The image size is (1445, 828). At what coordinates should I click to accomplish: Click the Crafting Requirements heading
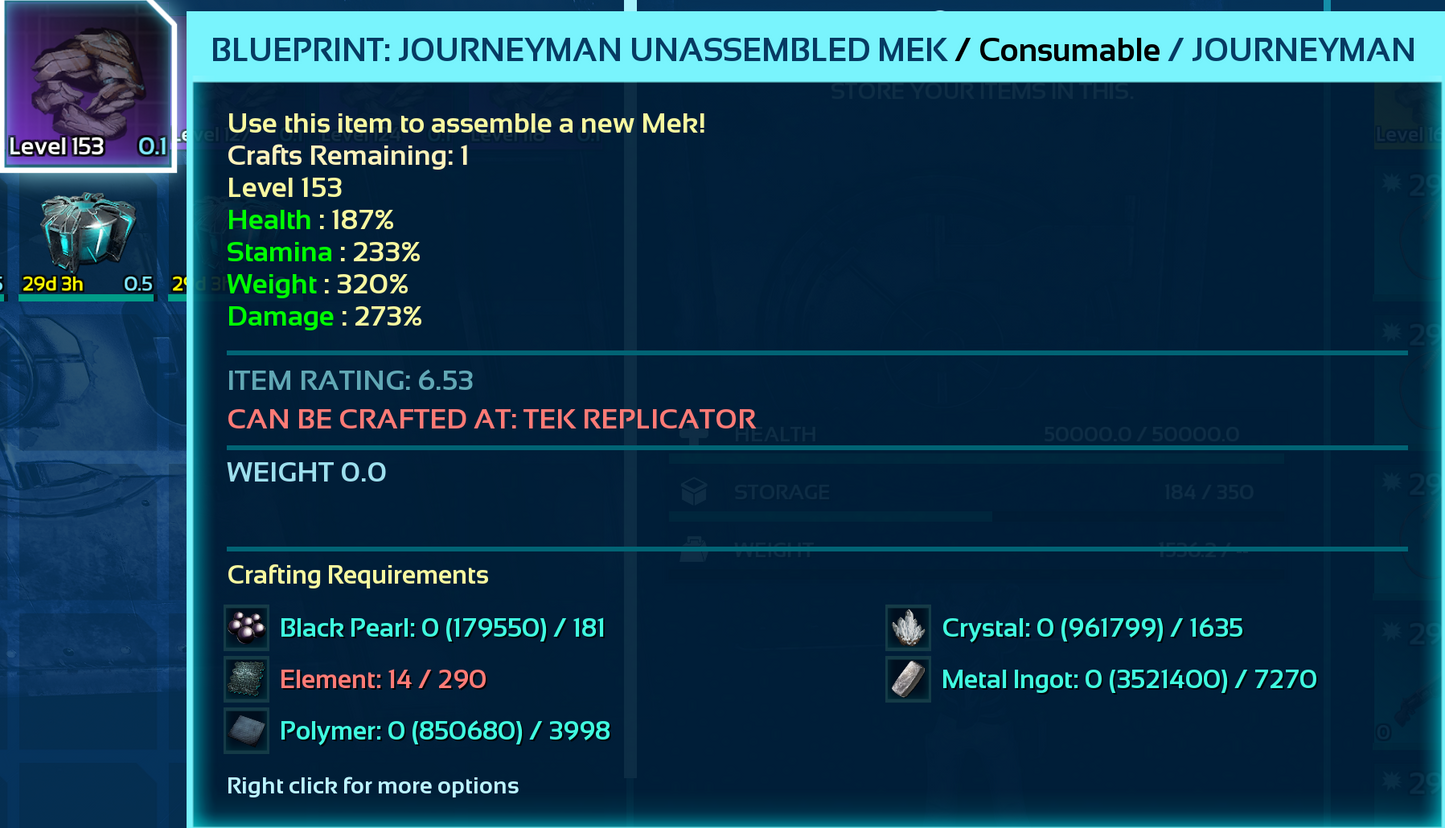358,575
